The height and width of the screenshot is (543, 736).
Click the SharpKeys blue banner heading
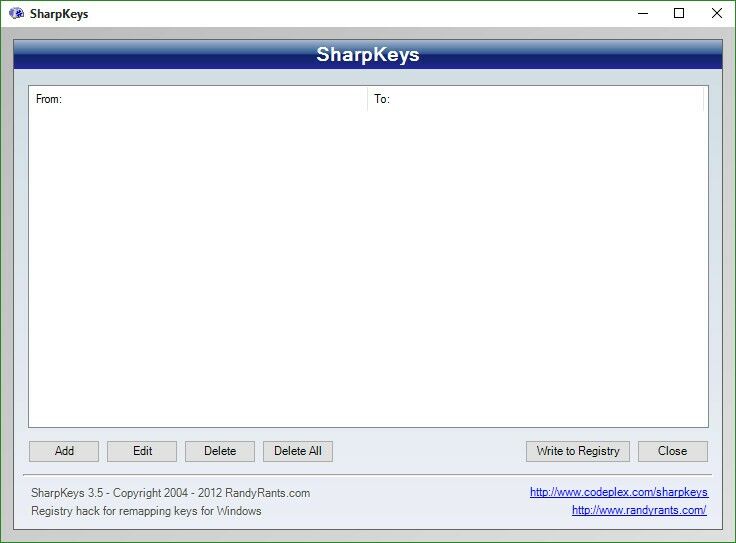click(x=368, y=54)
